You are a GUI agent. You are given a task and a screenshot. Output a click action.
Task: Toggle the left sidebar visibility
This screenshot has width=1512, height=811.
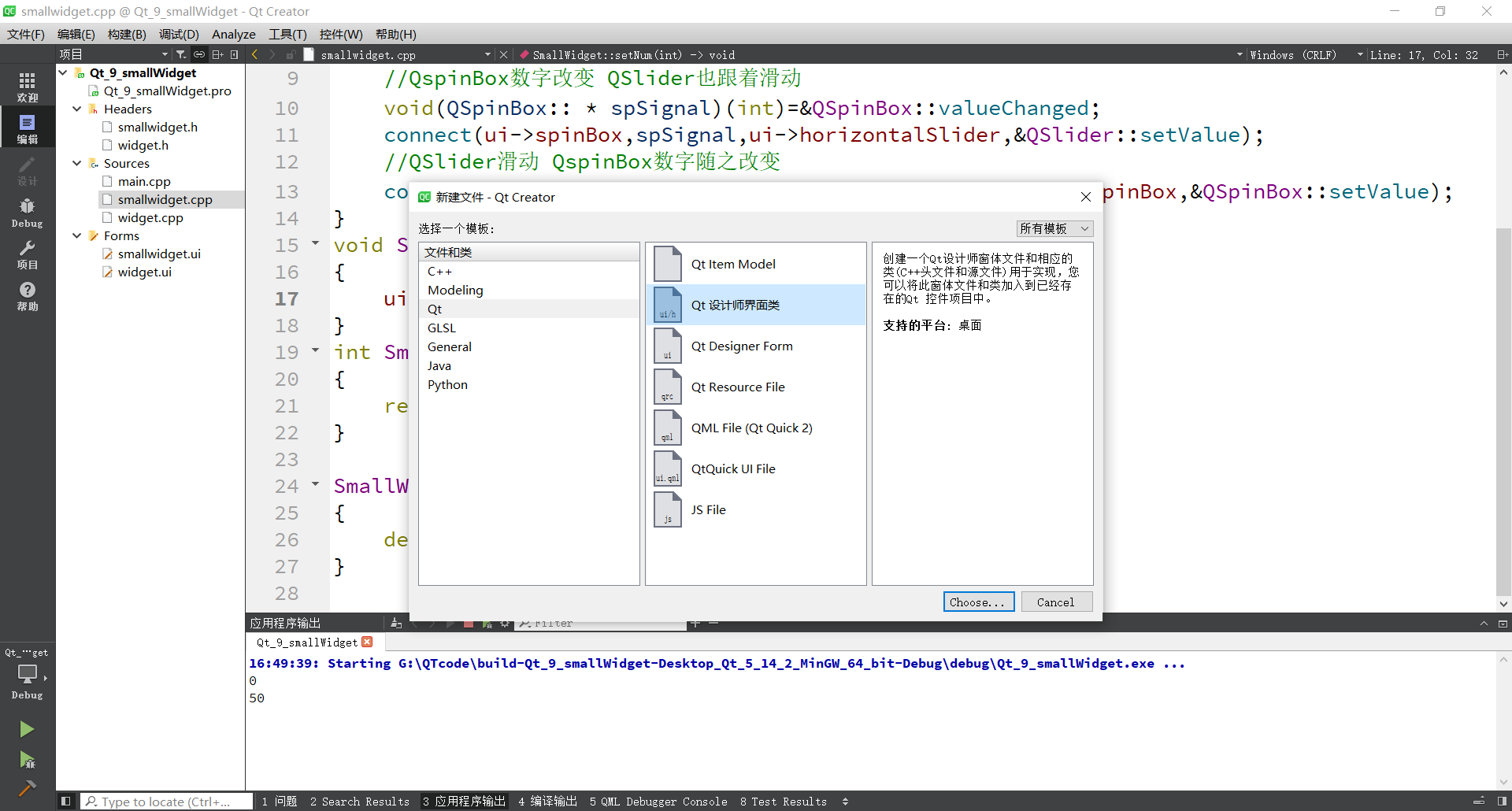pos(66,802)
